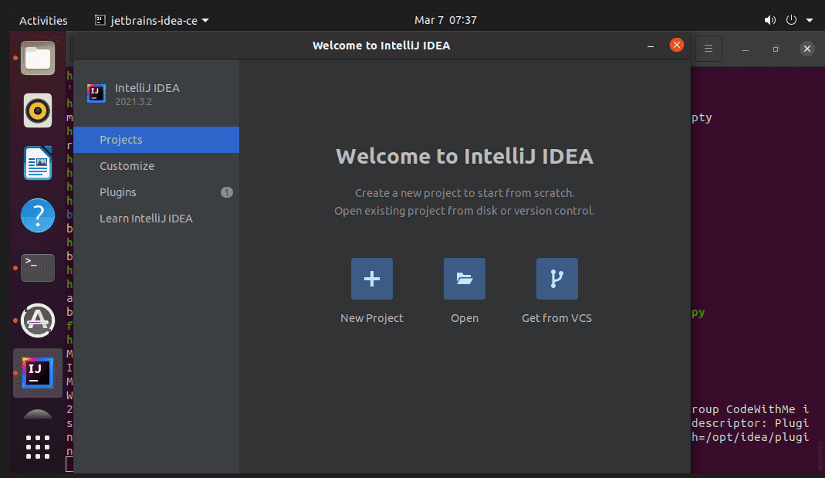This screenshot has height=478, width=825.
Task: Click the Get from VCS label
Action: click(557, 318)
